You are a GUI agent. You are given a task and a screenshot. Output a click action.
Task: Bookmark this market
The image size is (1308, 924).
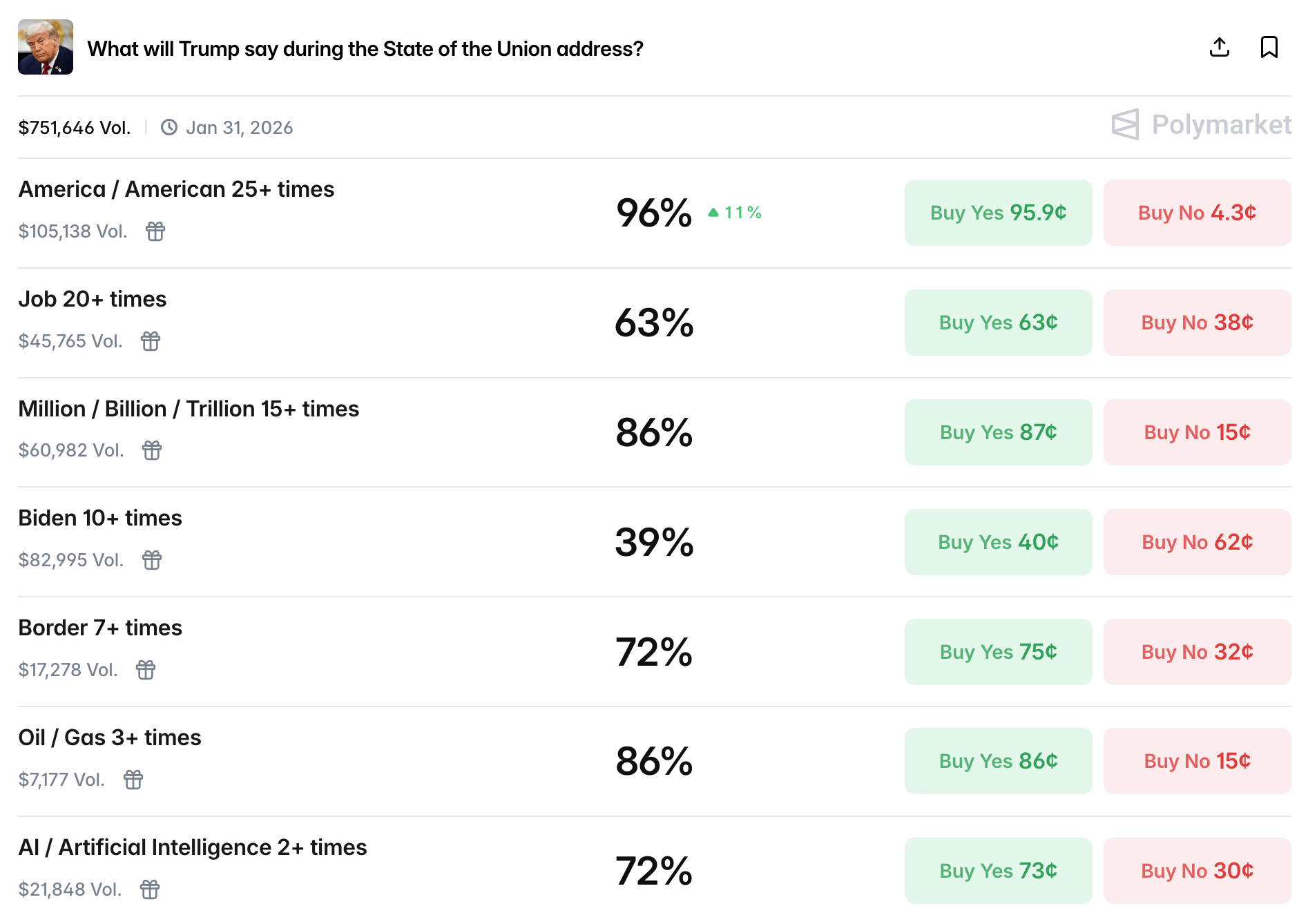click(x=1269, y=48)
